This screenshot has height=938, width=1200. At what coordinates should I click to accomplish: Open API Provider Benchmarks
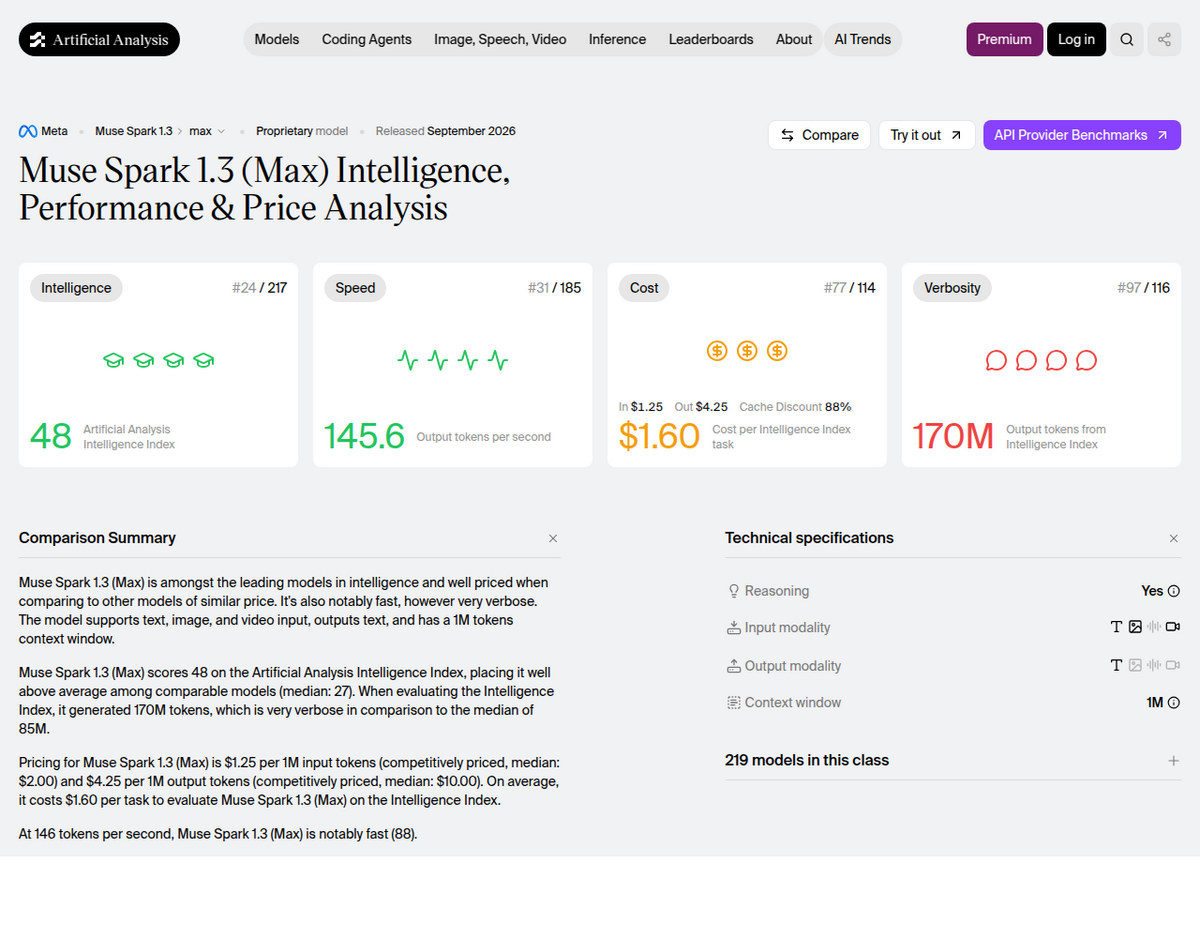(1082, 135)
